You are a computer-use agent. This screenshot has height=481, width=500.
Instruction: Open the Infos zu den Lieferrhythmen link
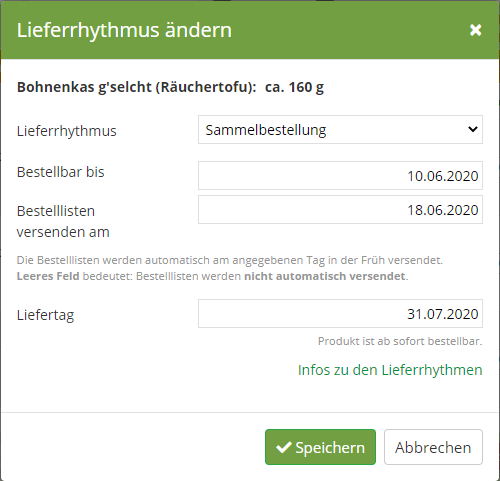(x=390, y=370)
